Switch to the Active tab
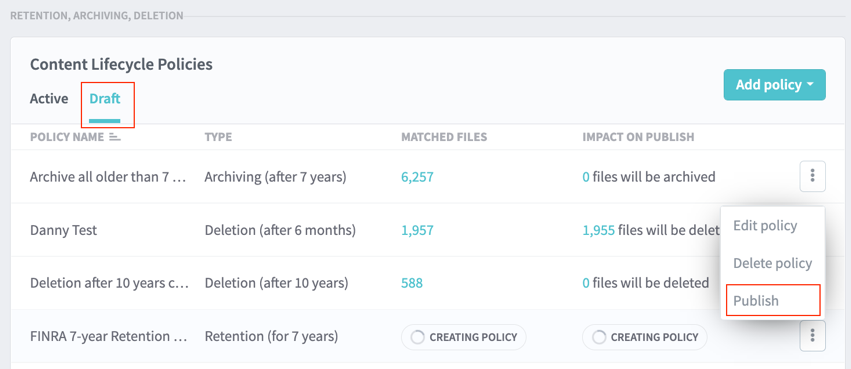The width and height of the screenshot is (851, 369). (49, 99)
